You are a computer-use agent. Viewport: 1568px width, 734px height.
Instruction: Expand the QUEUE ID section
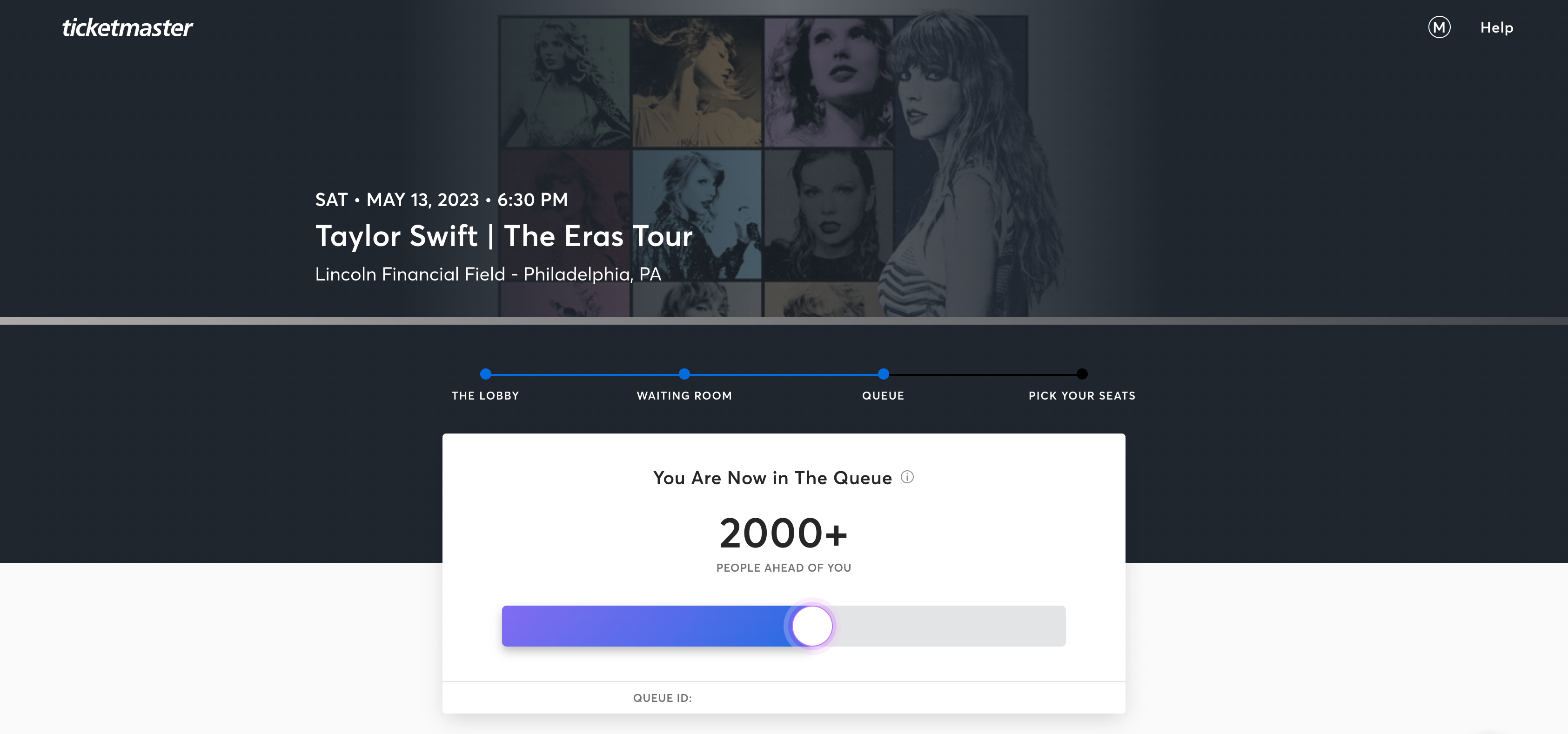(x=662, y=697)
